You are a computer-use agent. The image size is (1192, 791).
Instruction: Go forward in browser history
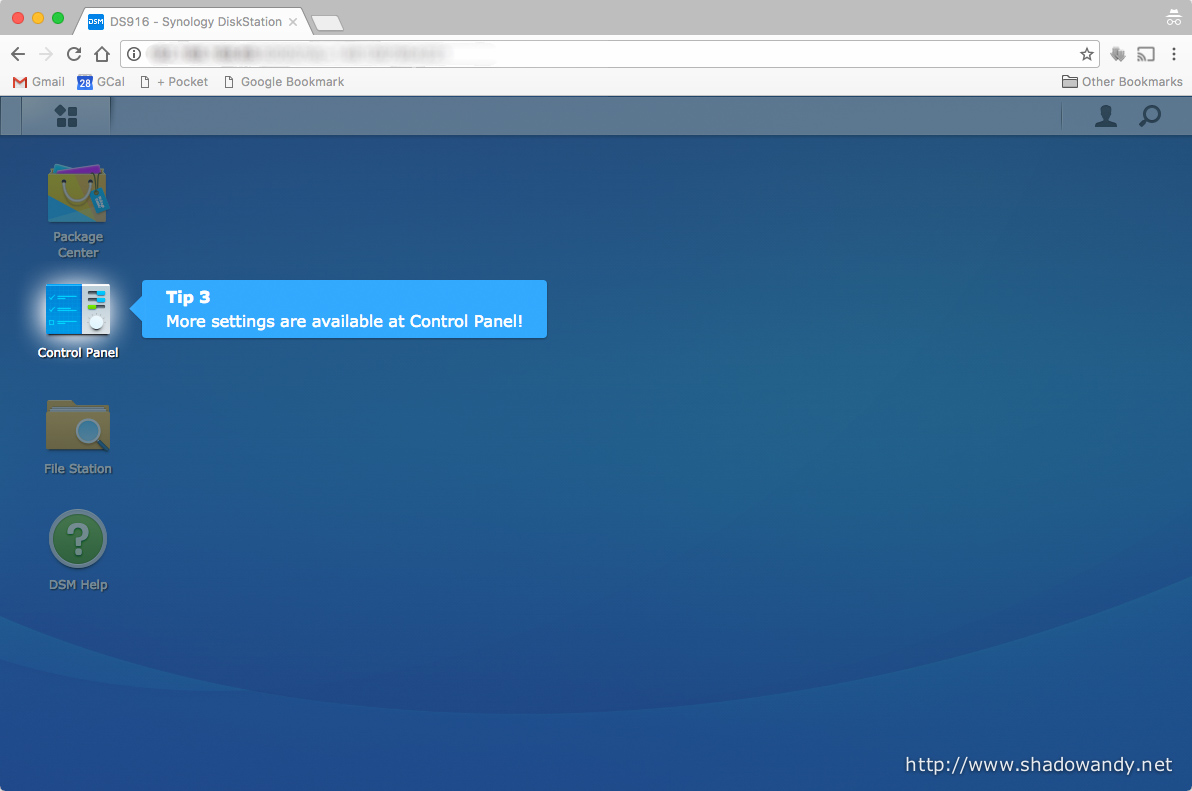tap(46, 54)
